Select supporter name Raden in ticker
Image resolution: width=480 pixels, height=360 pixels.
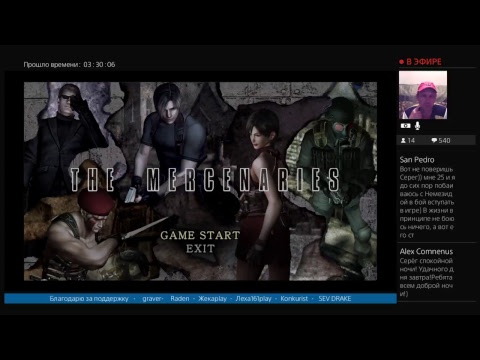coord(180,299)
